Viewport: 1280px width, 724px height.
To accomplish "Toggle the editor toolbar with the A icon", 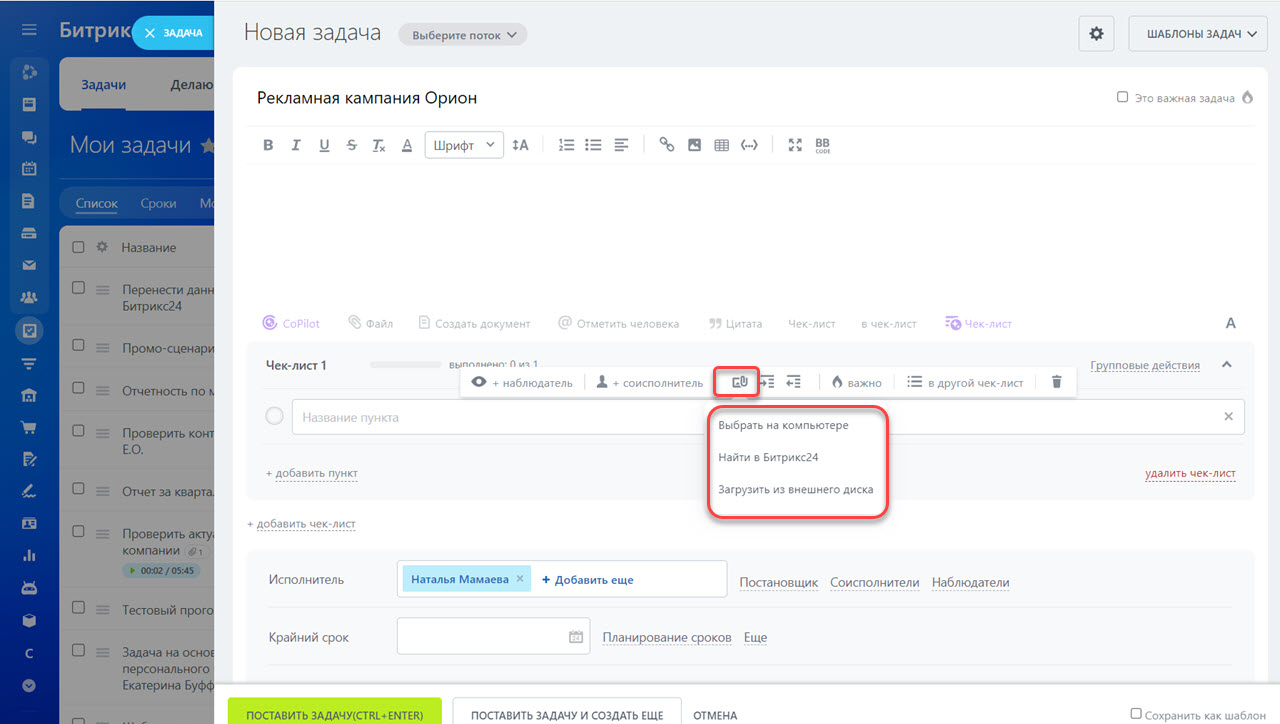I will point(1231,323).
